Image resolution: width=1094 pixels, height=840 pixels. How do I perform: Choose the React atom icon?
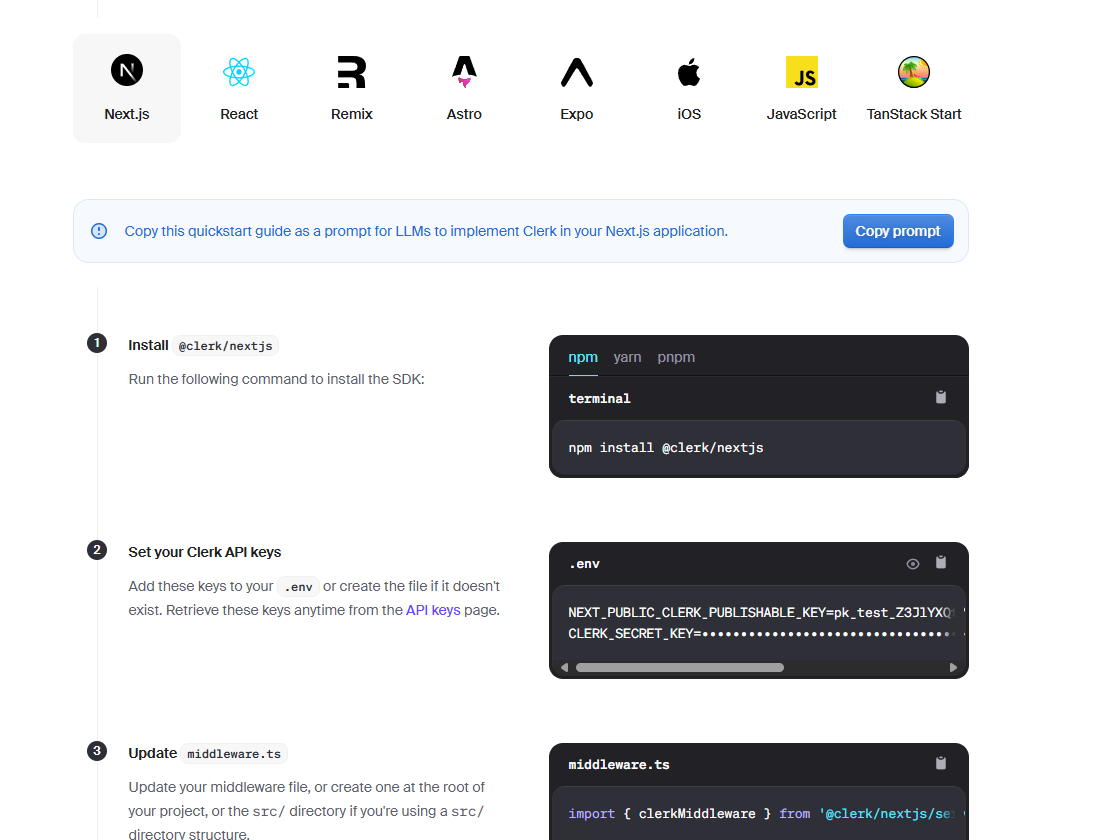tap(239, 72)
